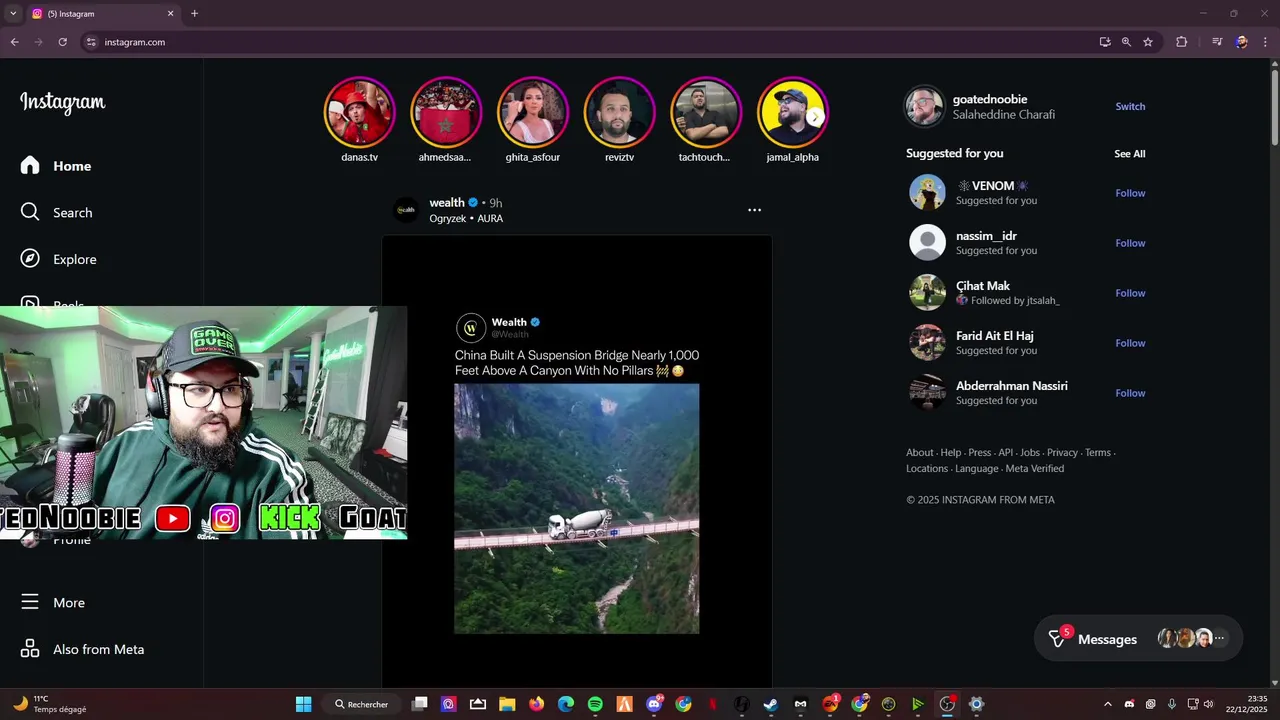View reviztv story
The height and width of the screenshot is (720, 1280).
619,112
